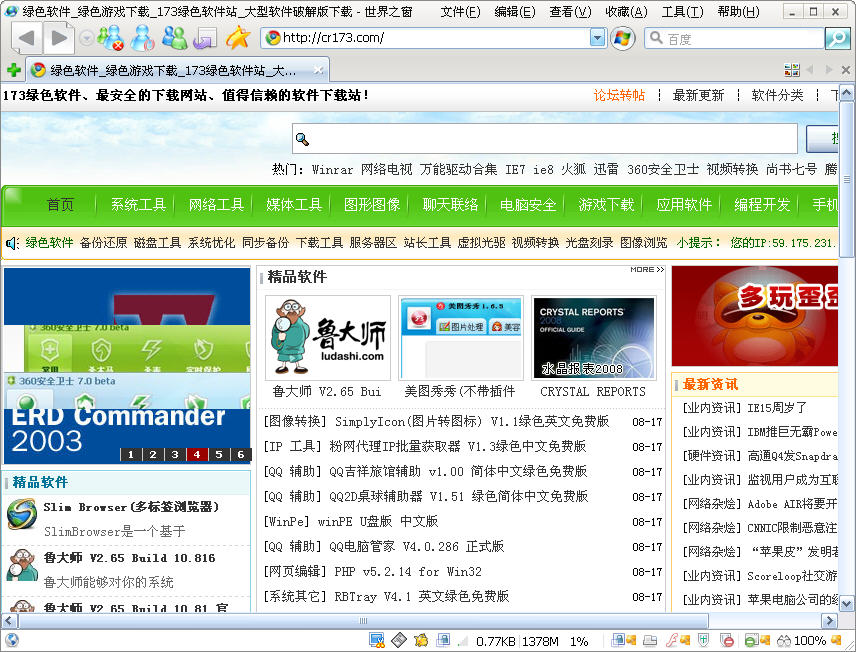Open the 文件(F) menu
The height and width of the screenshot is (652, 856).
pos(461,11)
